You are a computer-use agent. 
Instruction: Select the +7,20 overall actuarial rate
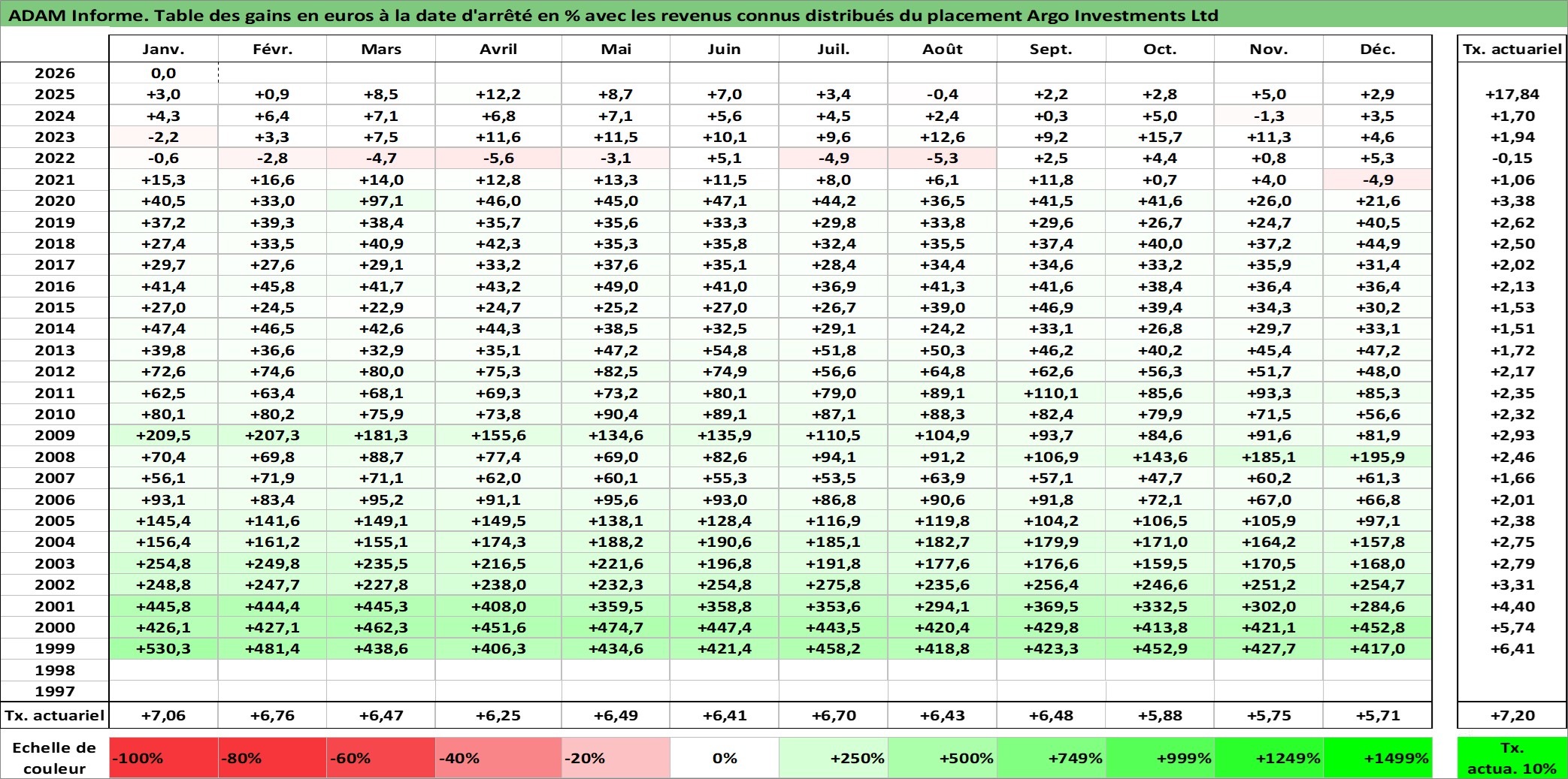pyautogui.click(x=1512, y=715)
